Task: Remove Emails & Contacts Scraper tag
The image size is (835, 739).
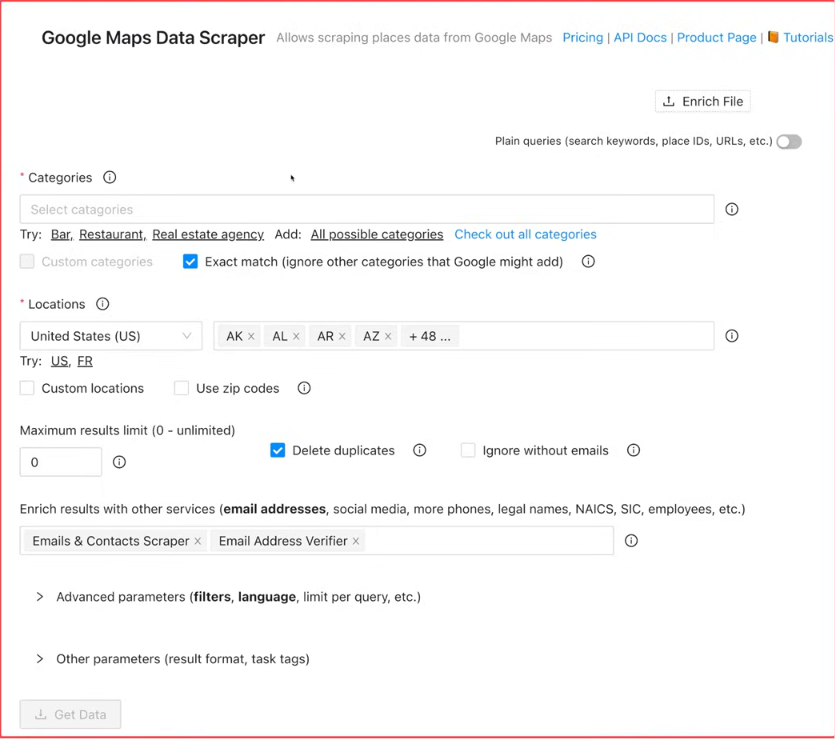Action: click(x=198, y=541)
